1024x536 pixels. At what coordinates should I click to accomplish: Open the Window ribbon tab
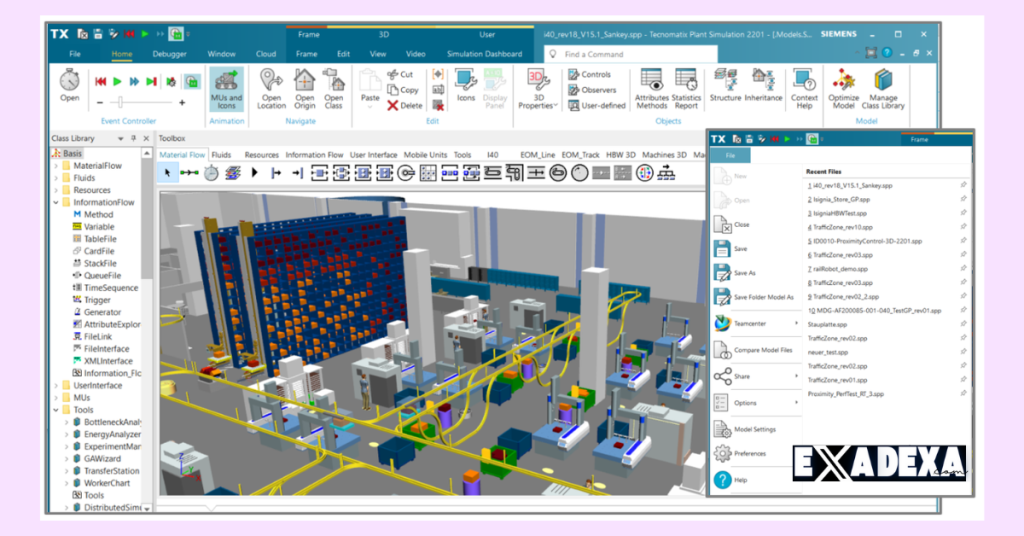coord(221,54)
